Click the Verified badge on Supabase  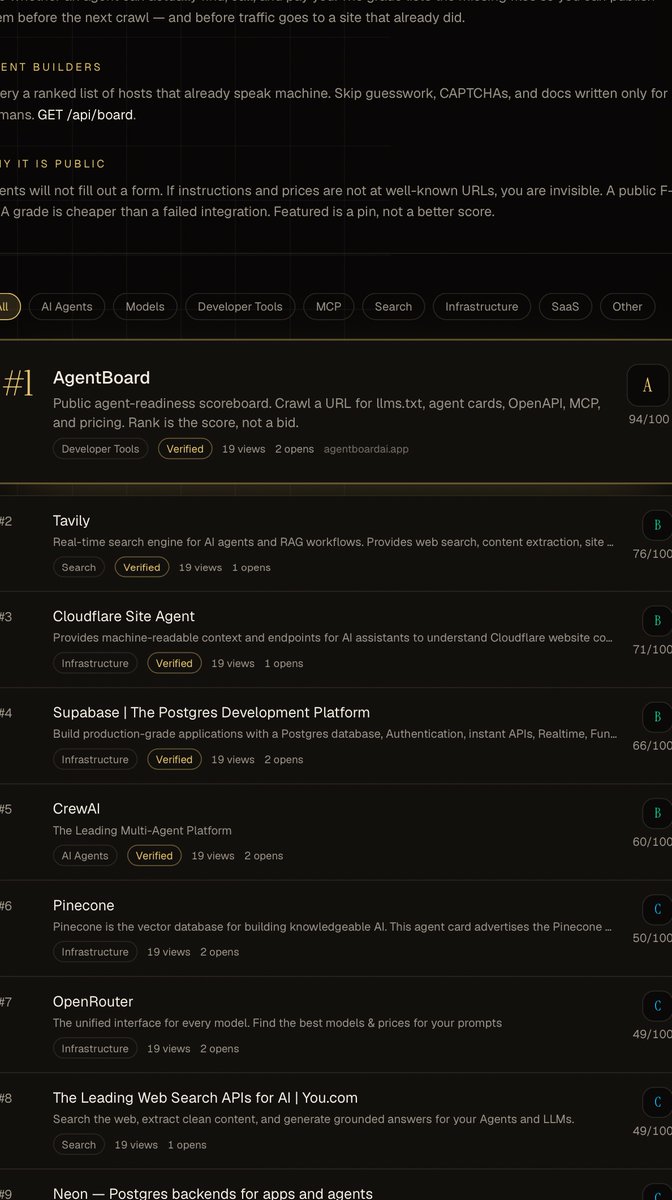pyautogui.click(x=174, y=759)
